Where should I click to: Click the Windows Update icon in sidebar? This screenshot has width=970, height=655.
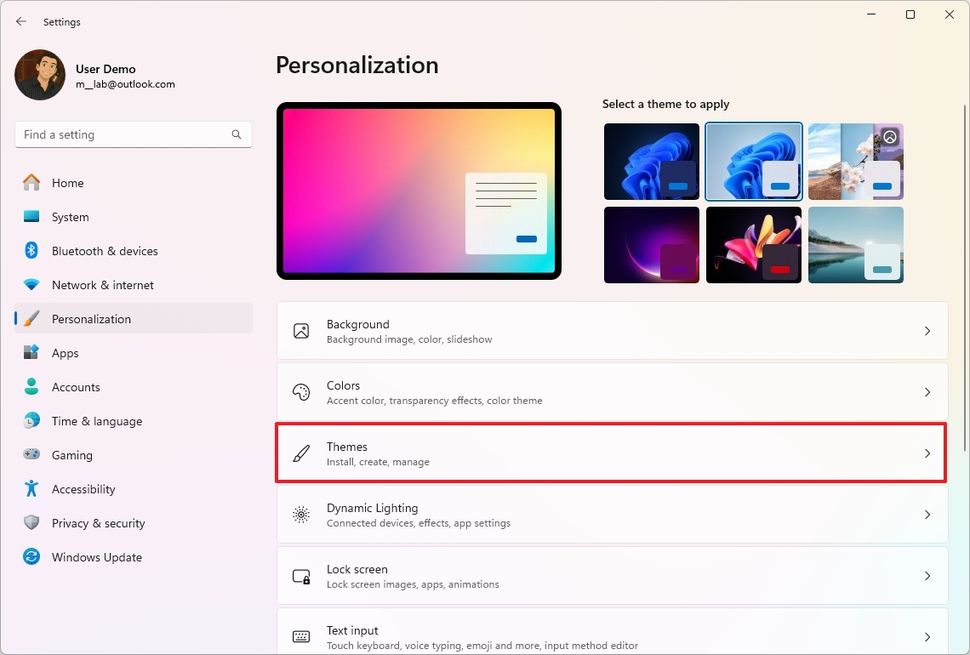29,557
